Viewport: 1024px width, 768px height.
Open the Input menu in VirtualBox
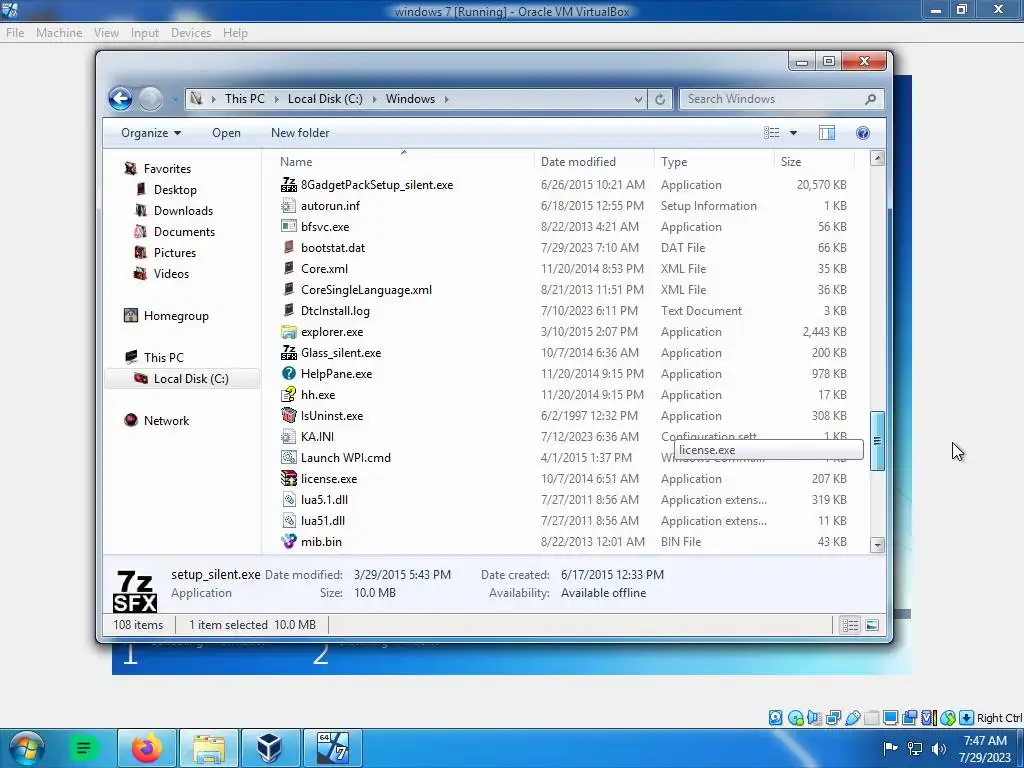click(144, 33)
